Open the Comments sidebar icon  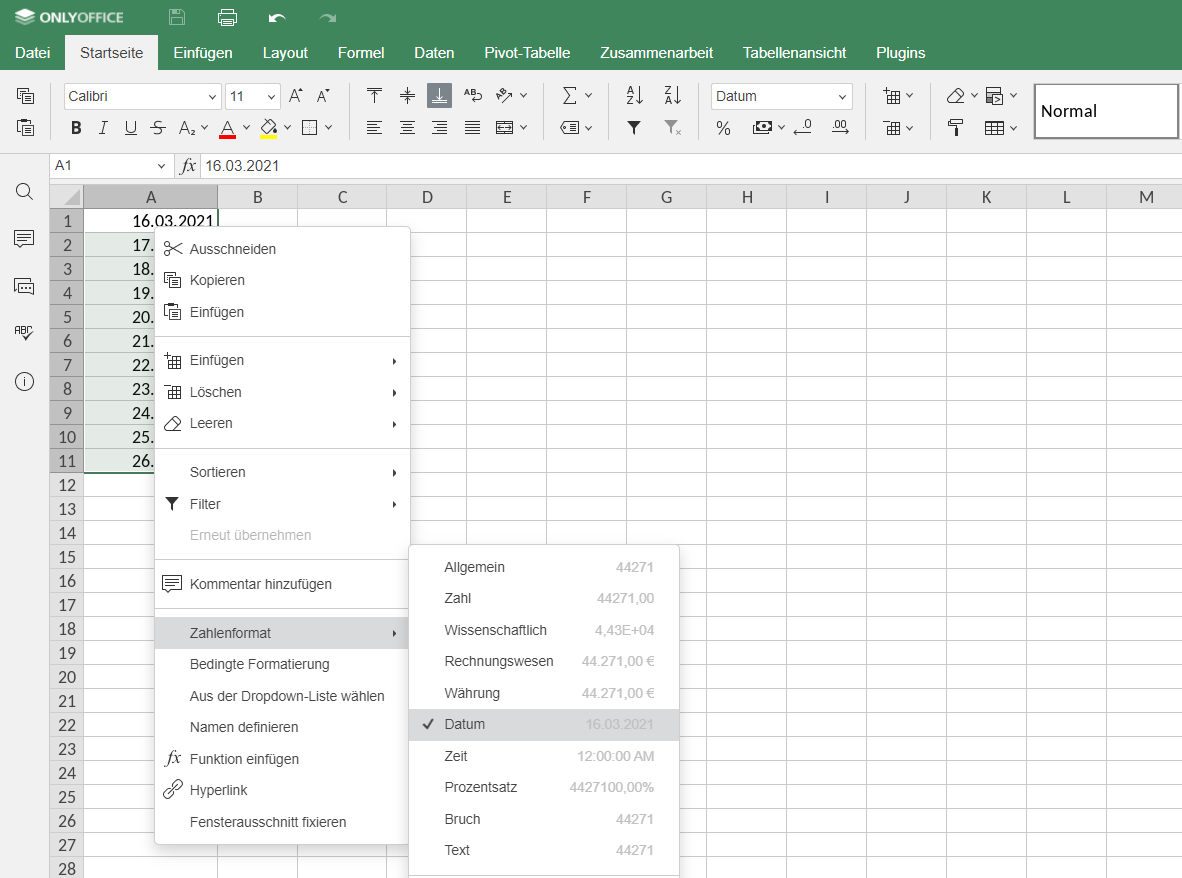pyautogui.click(x=24, y=239)
